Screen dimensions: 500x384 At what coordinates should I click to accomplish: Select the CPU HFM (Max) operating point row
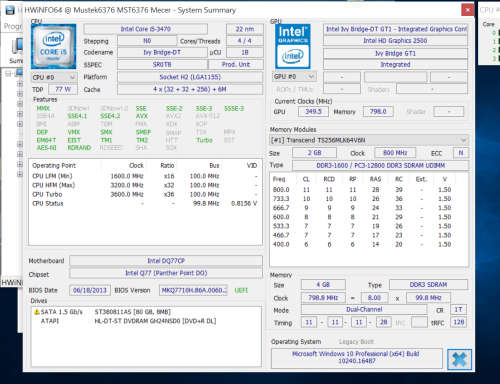click(145, 185)
